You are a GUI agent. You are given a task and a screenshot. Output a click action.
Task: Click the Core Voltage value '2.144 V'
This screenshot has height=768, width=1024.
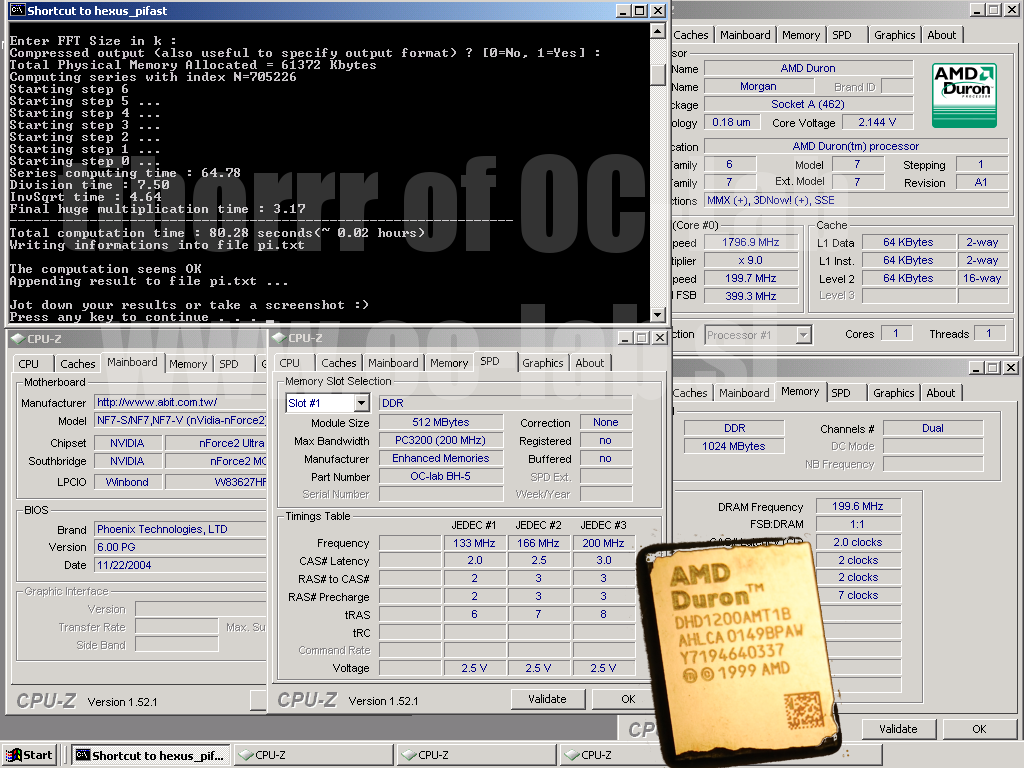[x=877, y=122]
